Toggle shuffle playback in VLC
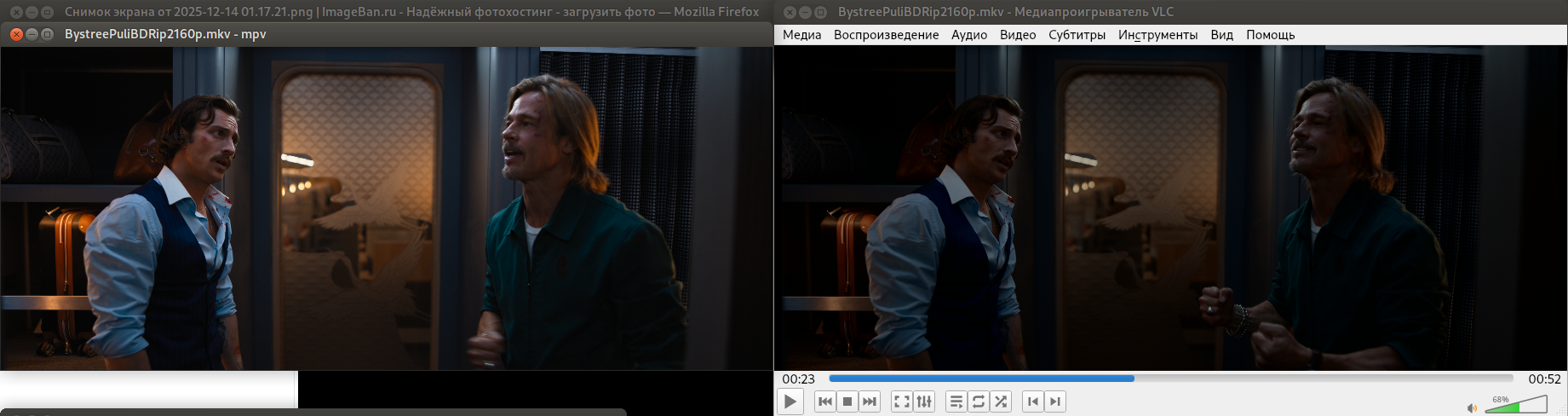The image size is (1568, 416). (1001, 402)
